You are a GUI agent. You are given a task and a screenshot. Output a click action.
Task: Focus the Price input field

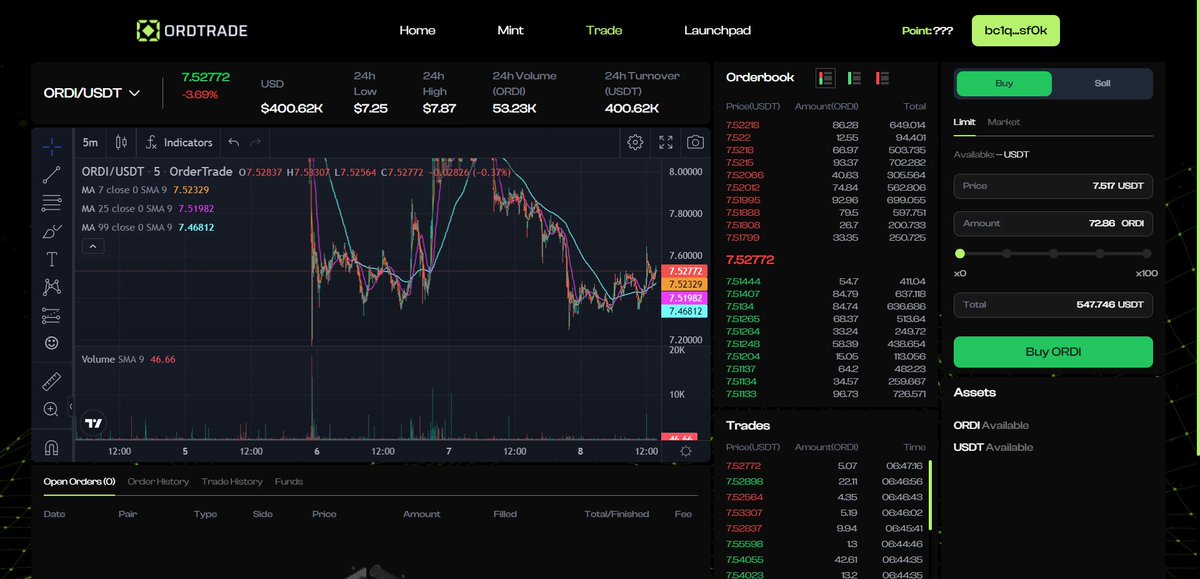click(x=1053, y=186)
